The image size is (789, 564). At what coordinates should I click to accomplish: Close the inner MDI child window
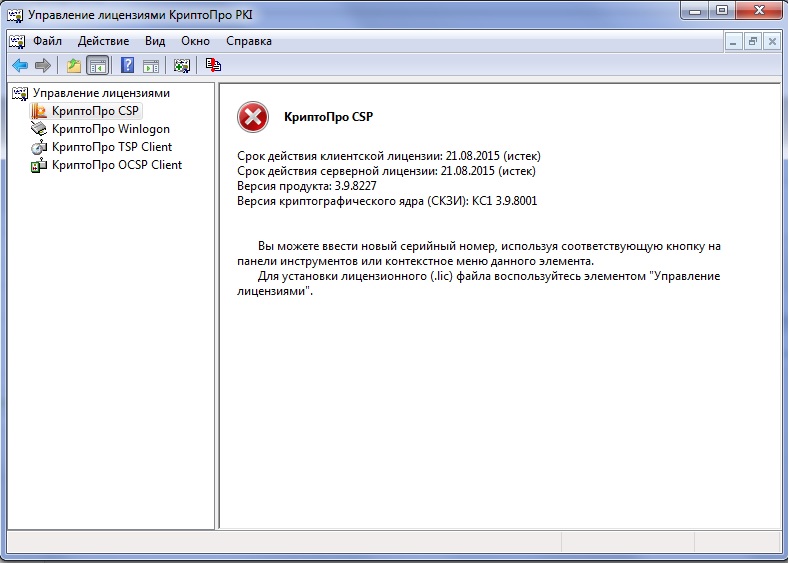pos(772,42)
